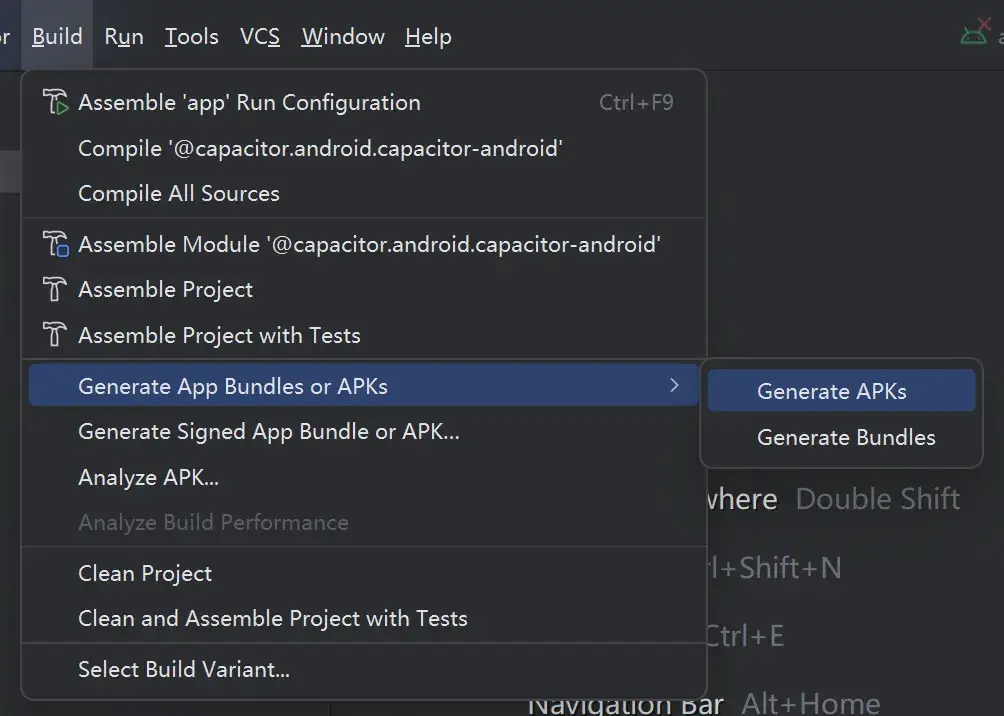Click the hammer-run icon for Assemble 'app' Run Configuration
Image resolution: width=1004 pixels, height=716 pixels.
pyautogui.click(x=57, y=102)
